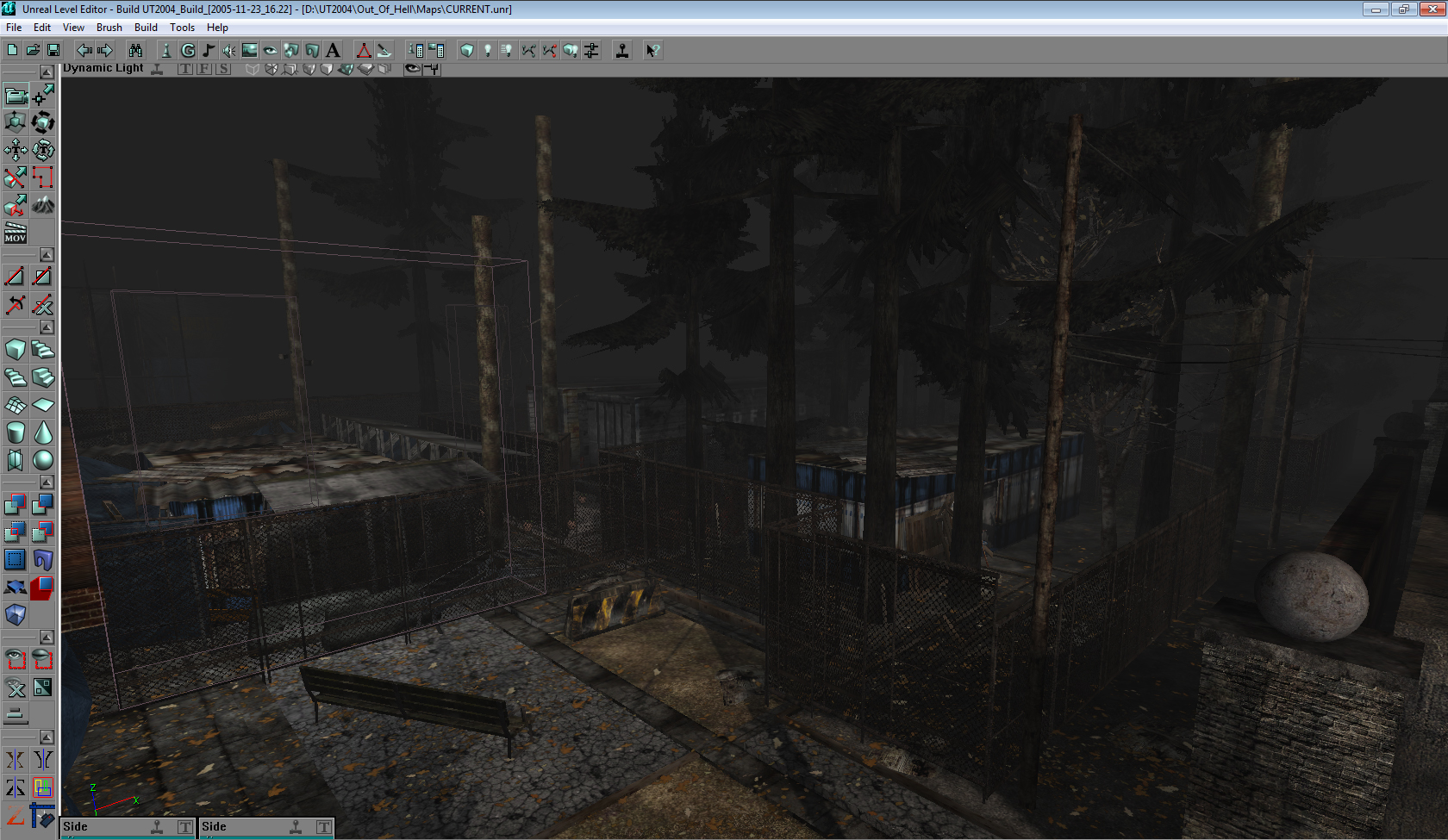Click the CSG Add brush icon
Viewport: 1448px width, 840px height.
(16, 504)
